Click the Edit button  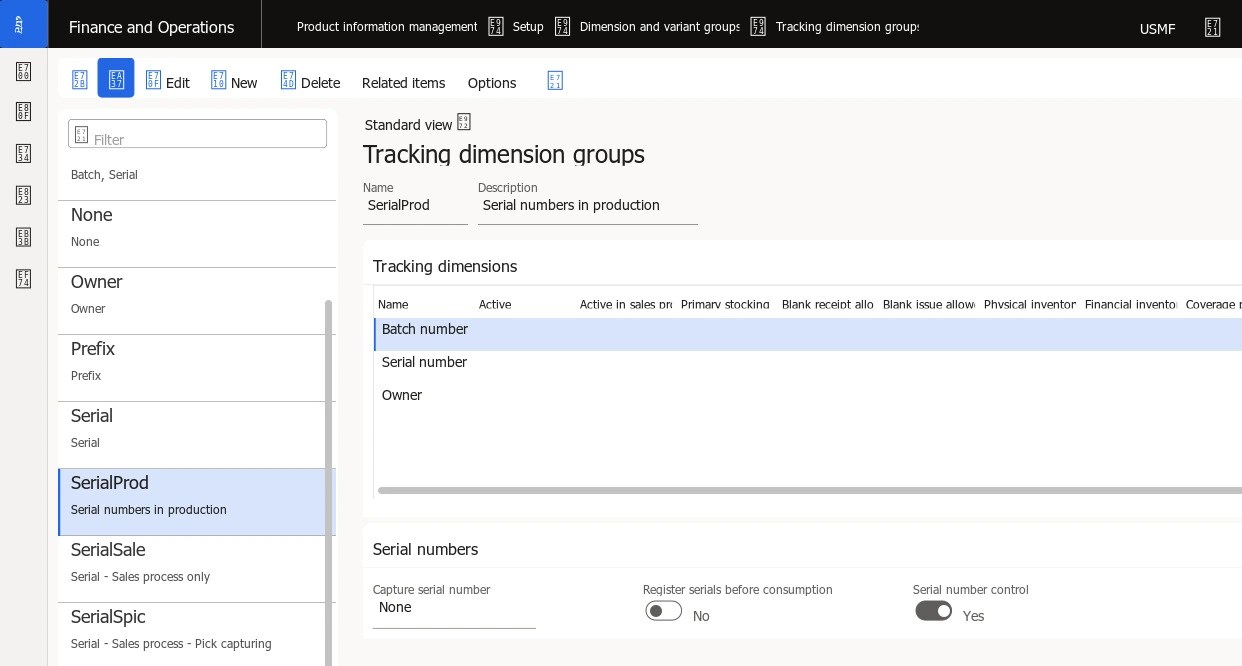167,82
